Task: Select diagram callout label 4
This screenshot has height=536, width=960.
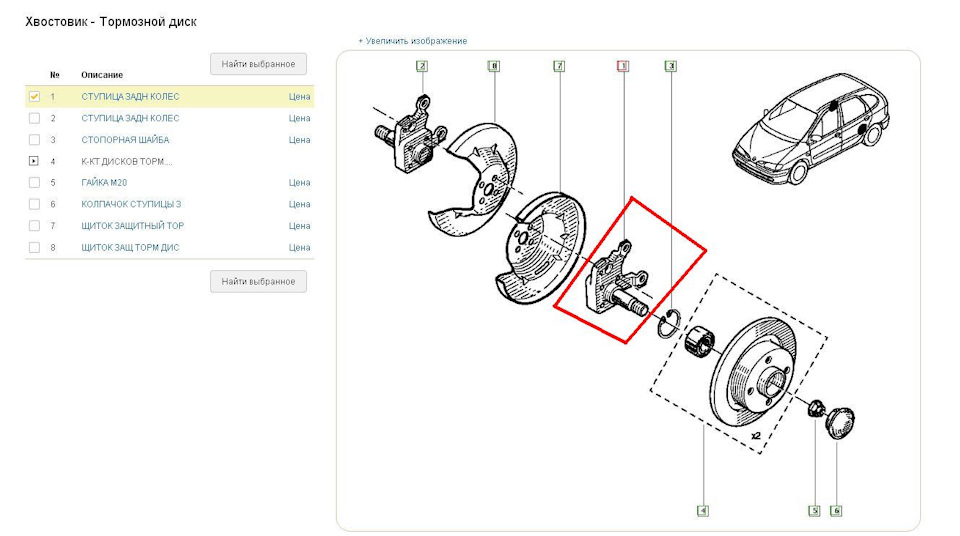Action: (x=703, y=510)
